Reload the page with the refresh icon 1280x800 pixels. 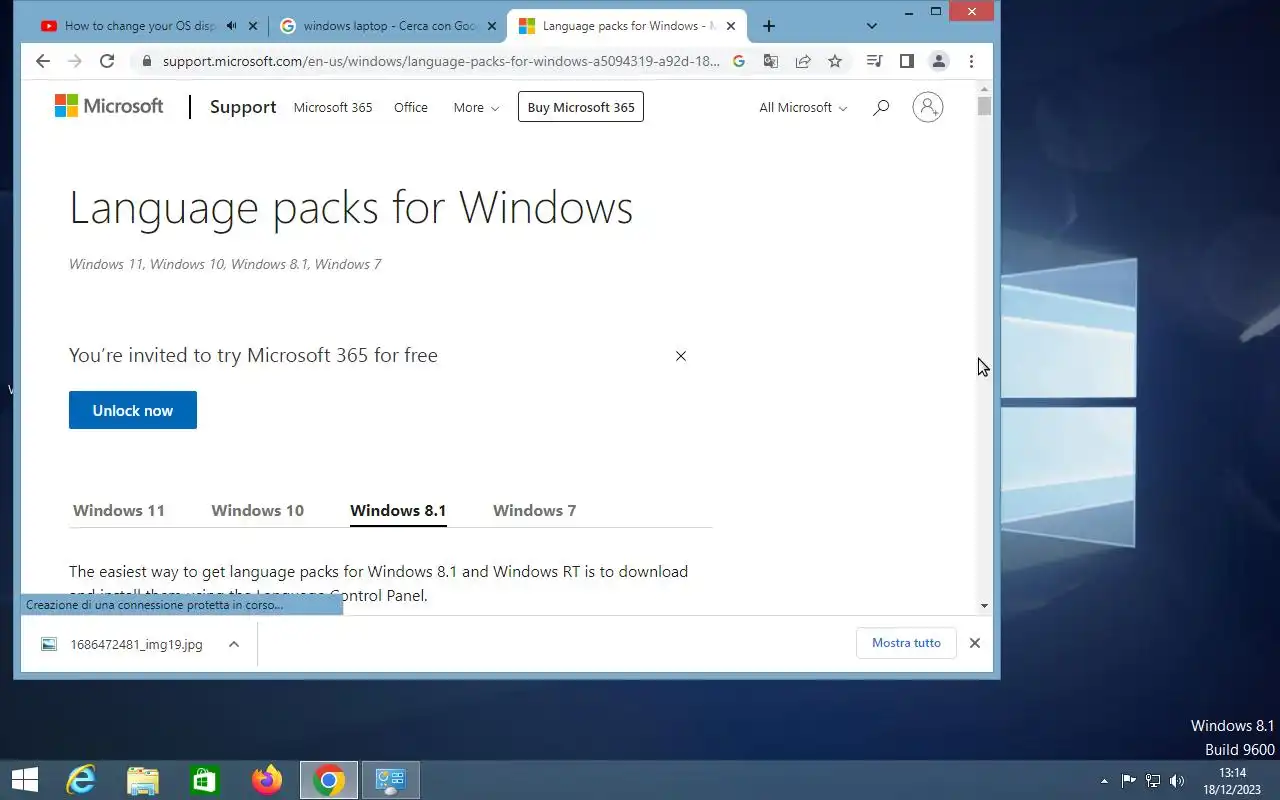click(x=107, y=61)
